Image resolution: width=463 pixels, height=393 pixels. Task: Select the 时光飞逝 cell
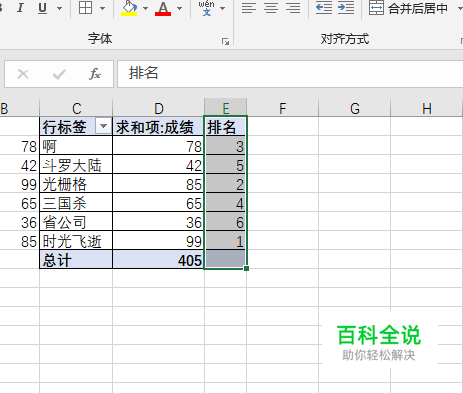coord(76,240)
